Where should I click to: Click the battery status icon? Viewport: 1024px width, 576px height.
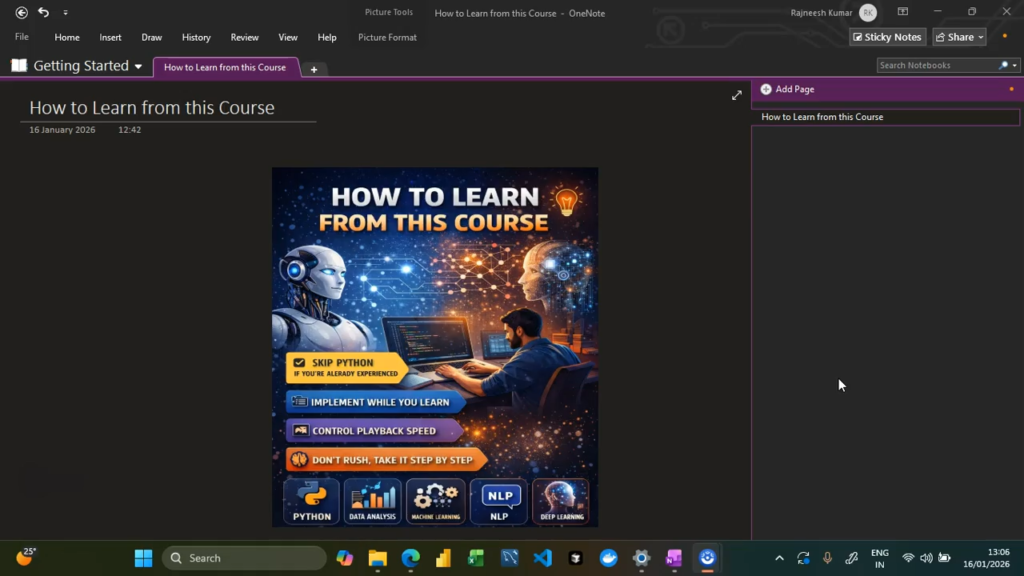pos(944,558)
